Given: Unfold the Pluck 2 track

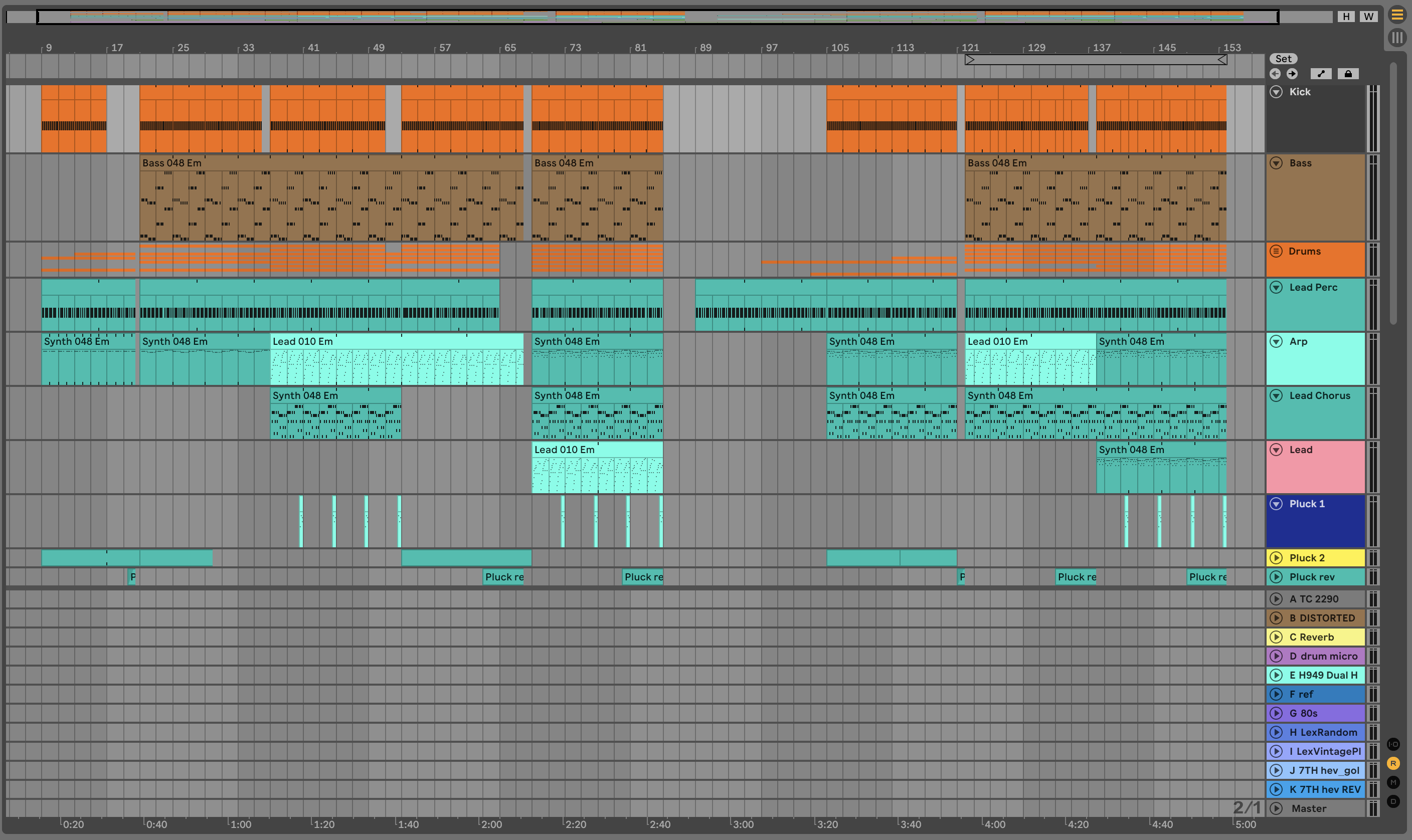Looking at the screenshot, I should [x=1276, y=558].
